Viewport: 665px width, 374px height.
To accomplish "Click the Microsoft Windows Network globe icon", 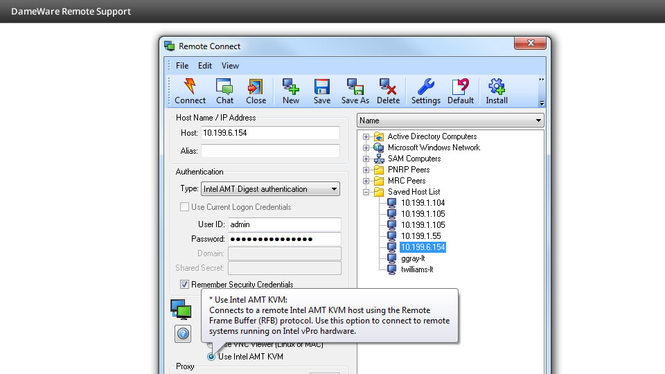I will click(x=379, y=148).
